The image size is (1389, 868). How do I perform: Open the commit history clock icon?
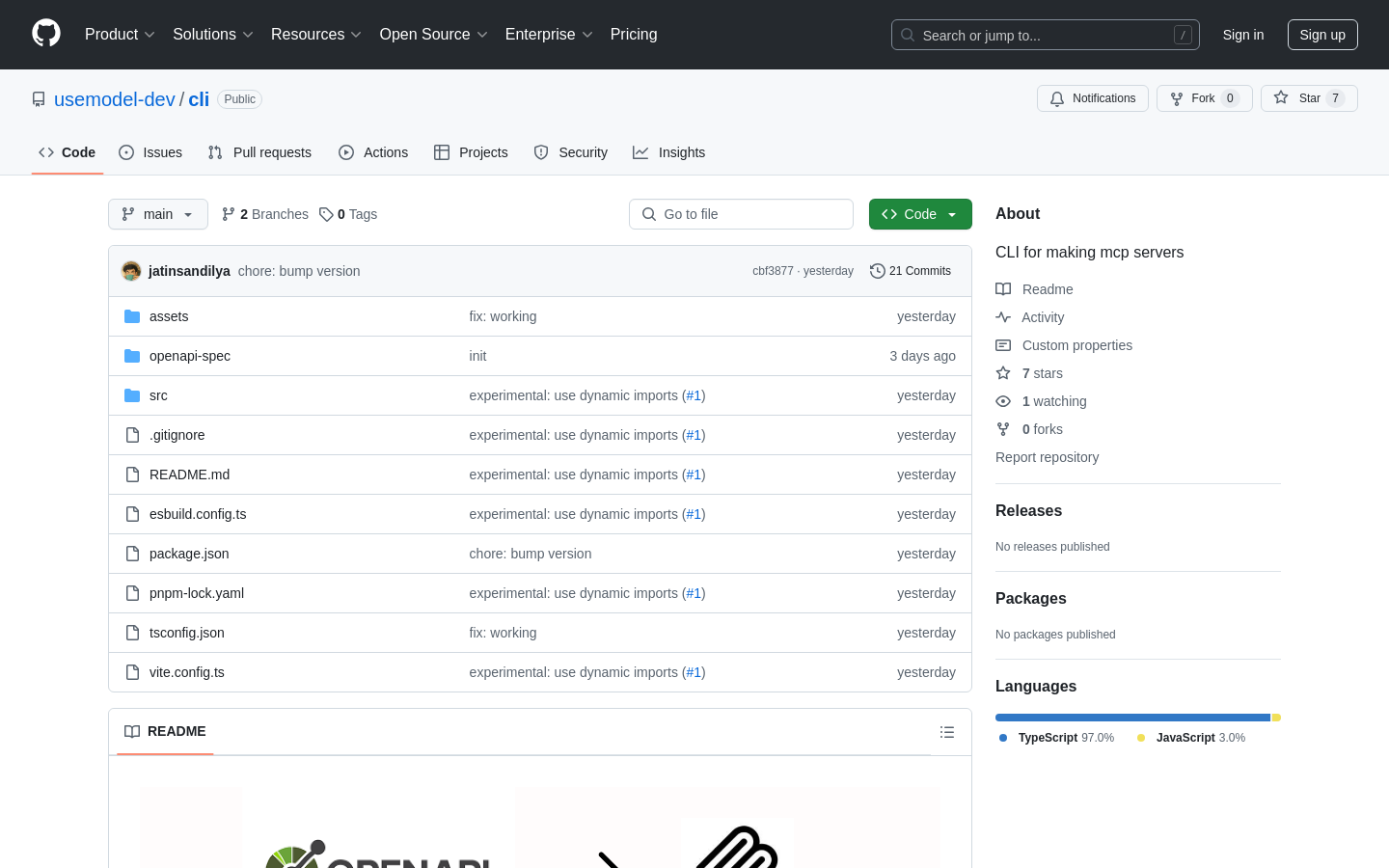877,271
